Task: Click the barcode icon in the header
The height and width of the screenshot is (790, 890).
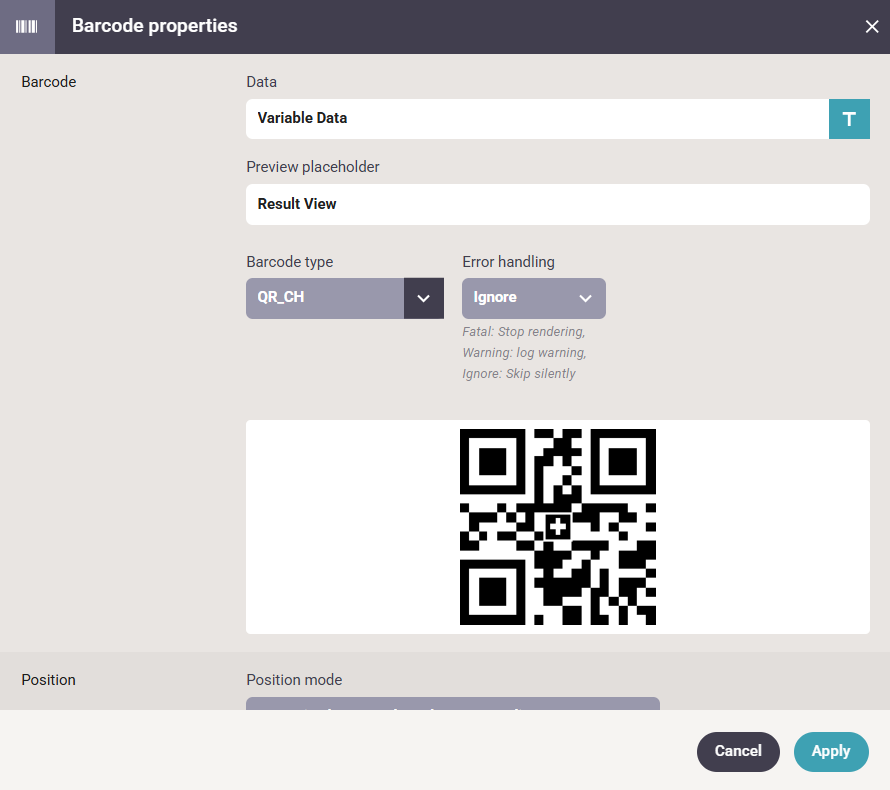Action: click(x=27, y=27)
